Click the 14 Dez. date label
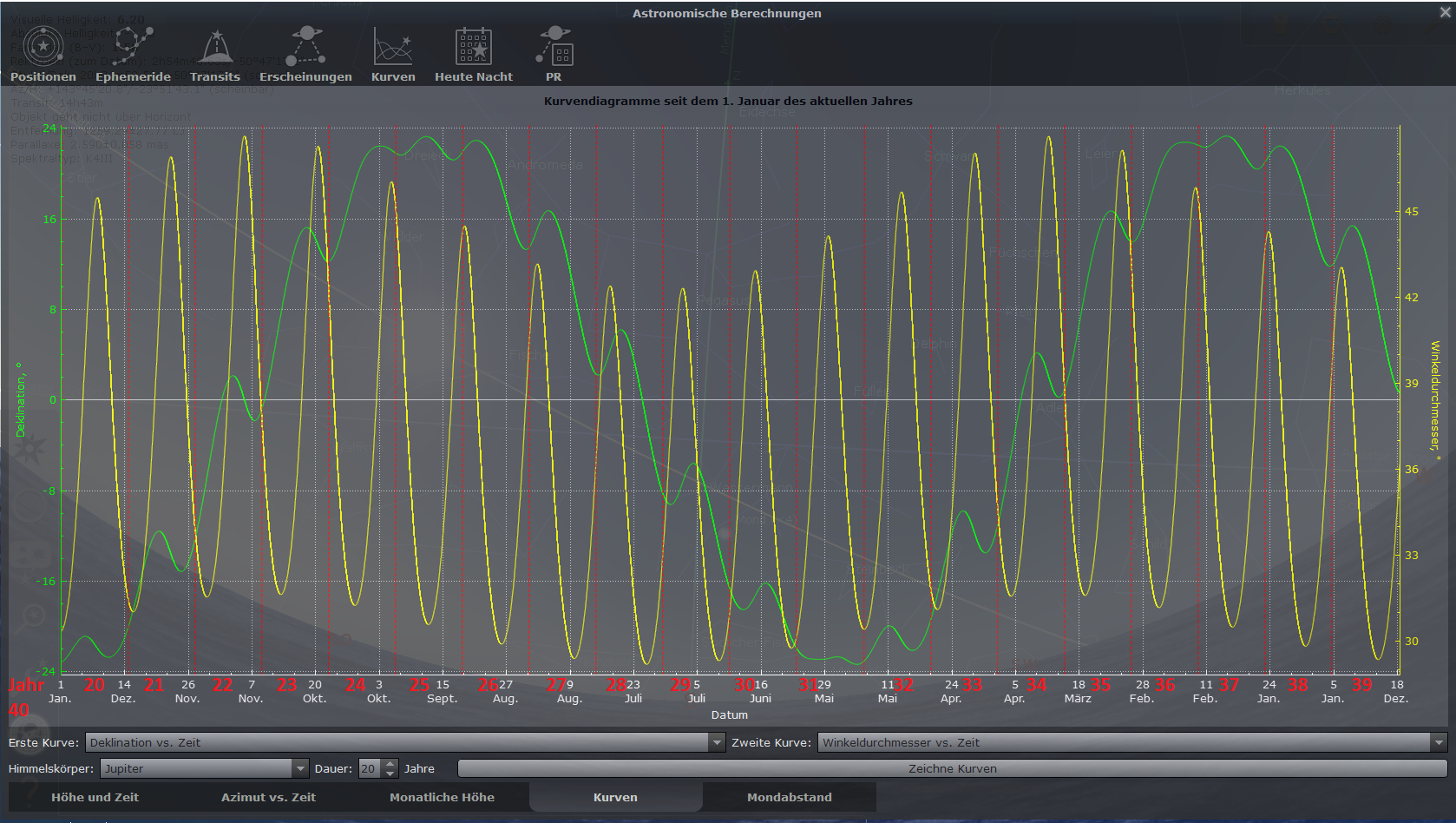Image resolution: width=1456 pixels, height=823 pixels. point(123,691)
